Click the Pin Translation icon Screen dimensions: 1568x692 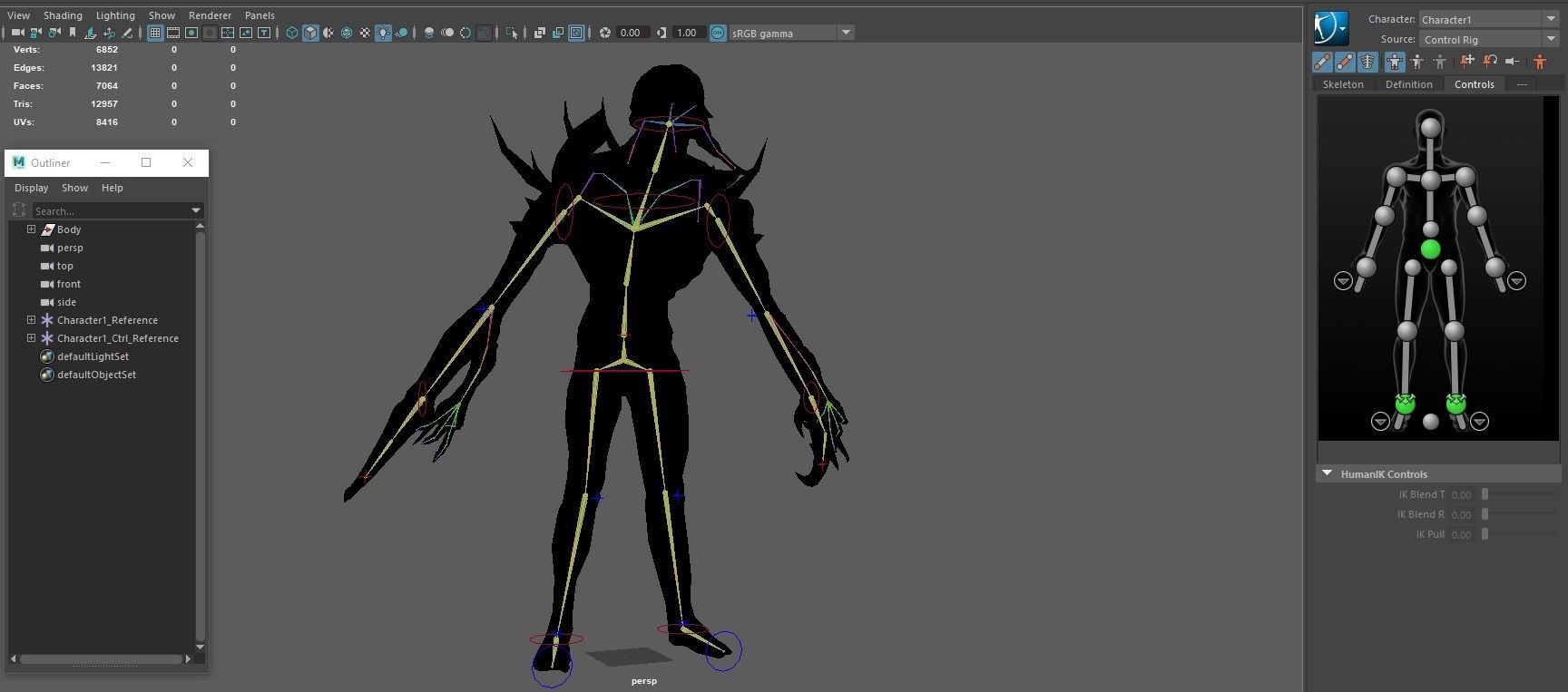1467,62
